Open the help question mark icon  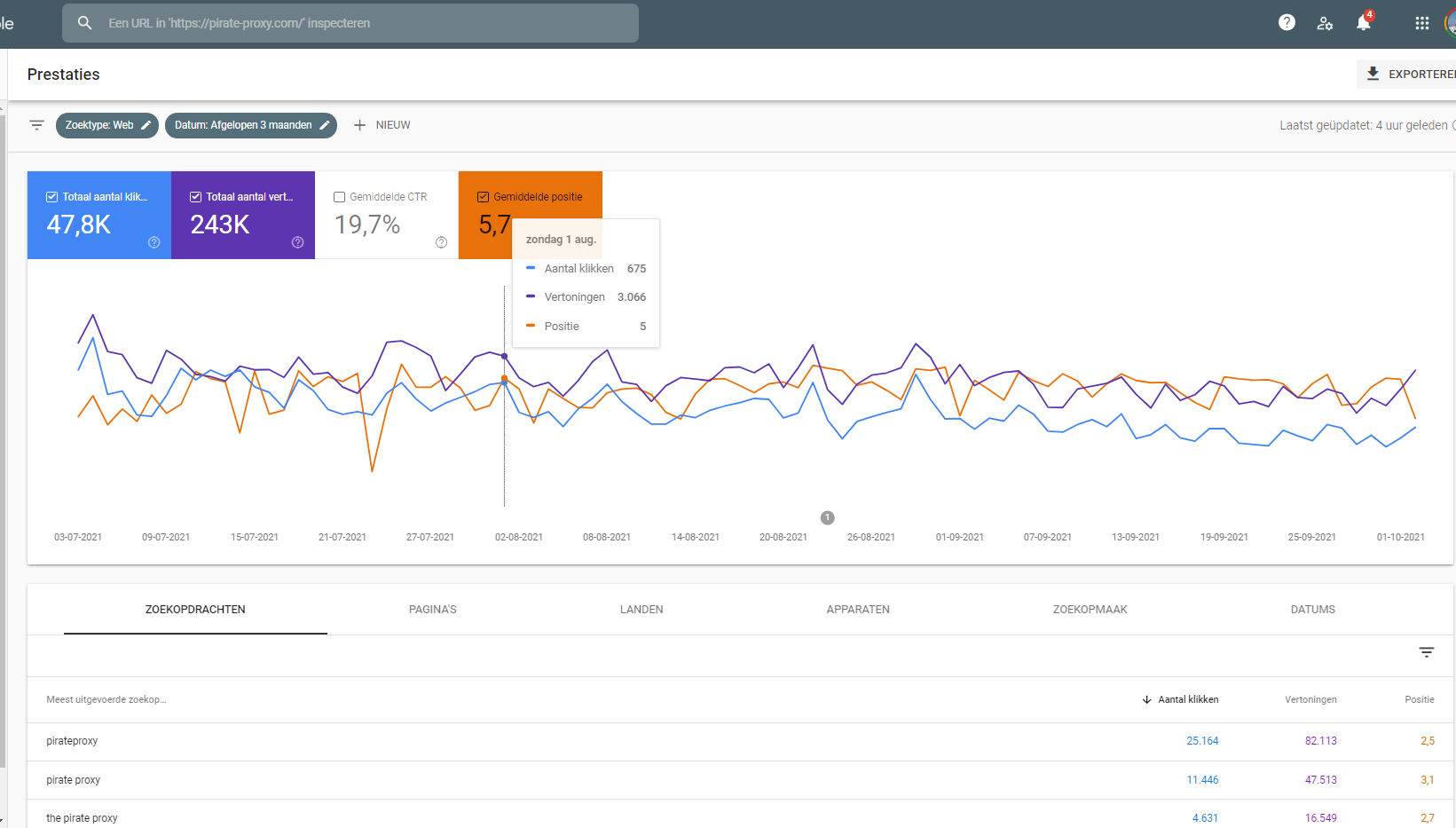coord(1287,23)
